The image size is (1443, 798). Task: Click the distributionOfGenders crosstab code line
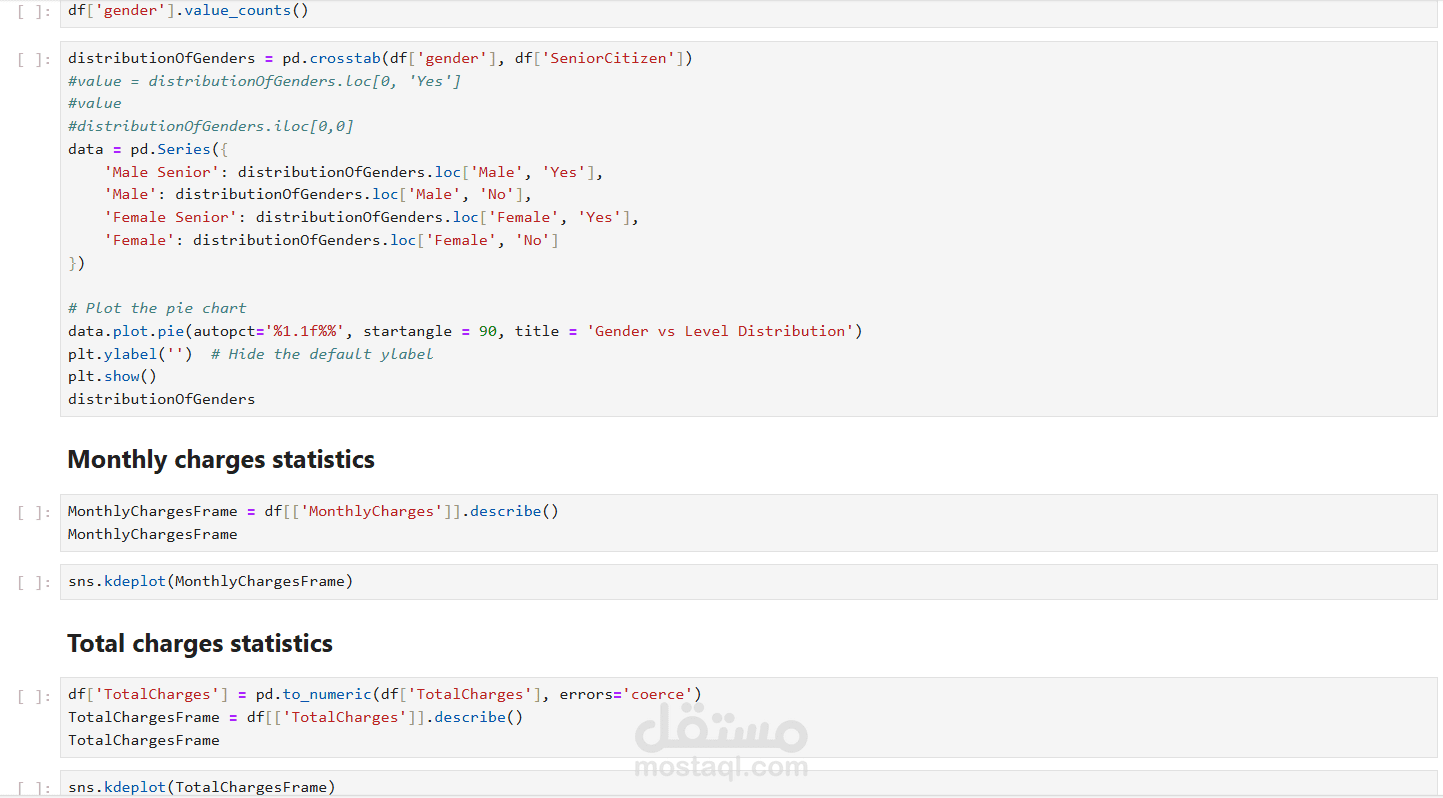click(x=380, y=58)
